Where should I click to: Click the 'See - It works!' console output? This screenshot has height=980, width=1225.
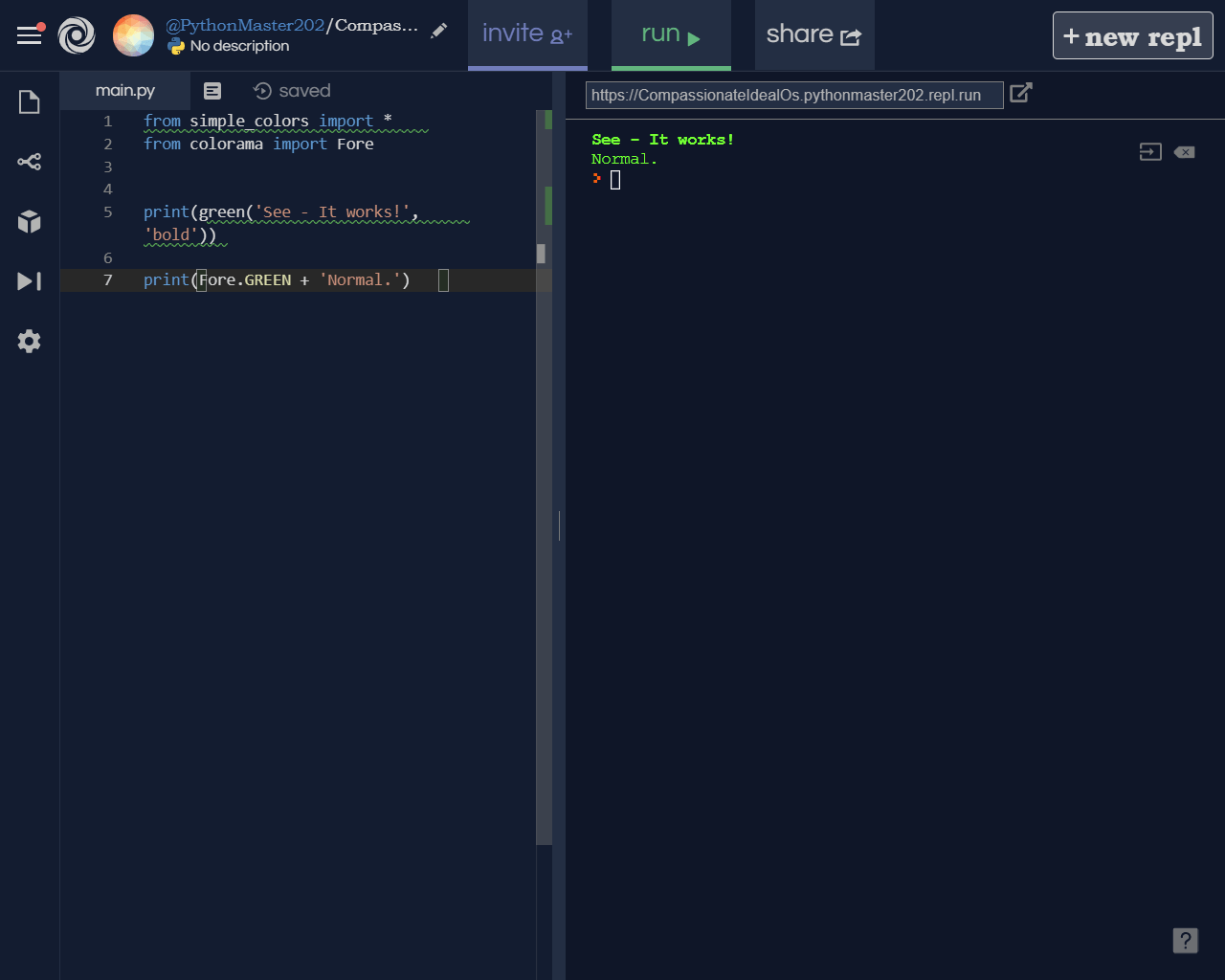pos(663,140)
